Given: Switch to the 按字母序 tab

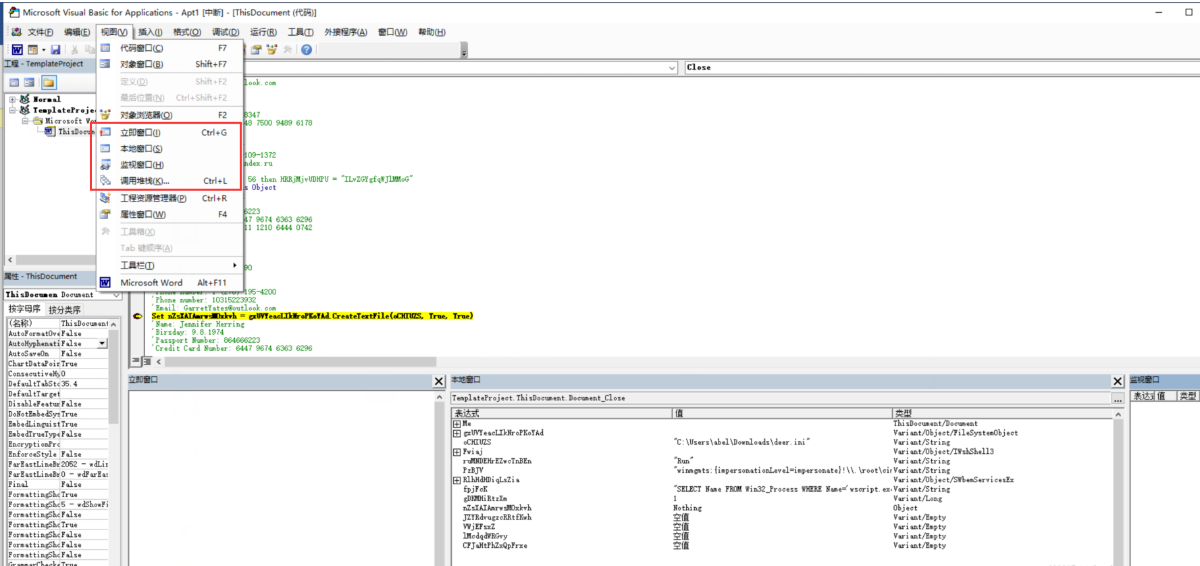Looking at the screenshot, I should [x=24, y=309].
